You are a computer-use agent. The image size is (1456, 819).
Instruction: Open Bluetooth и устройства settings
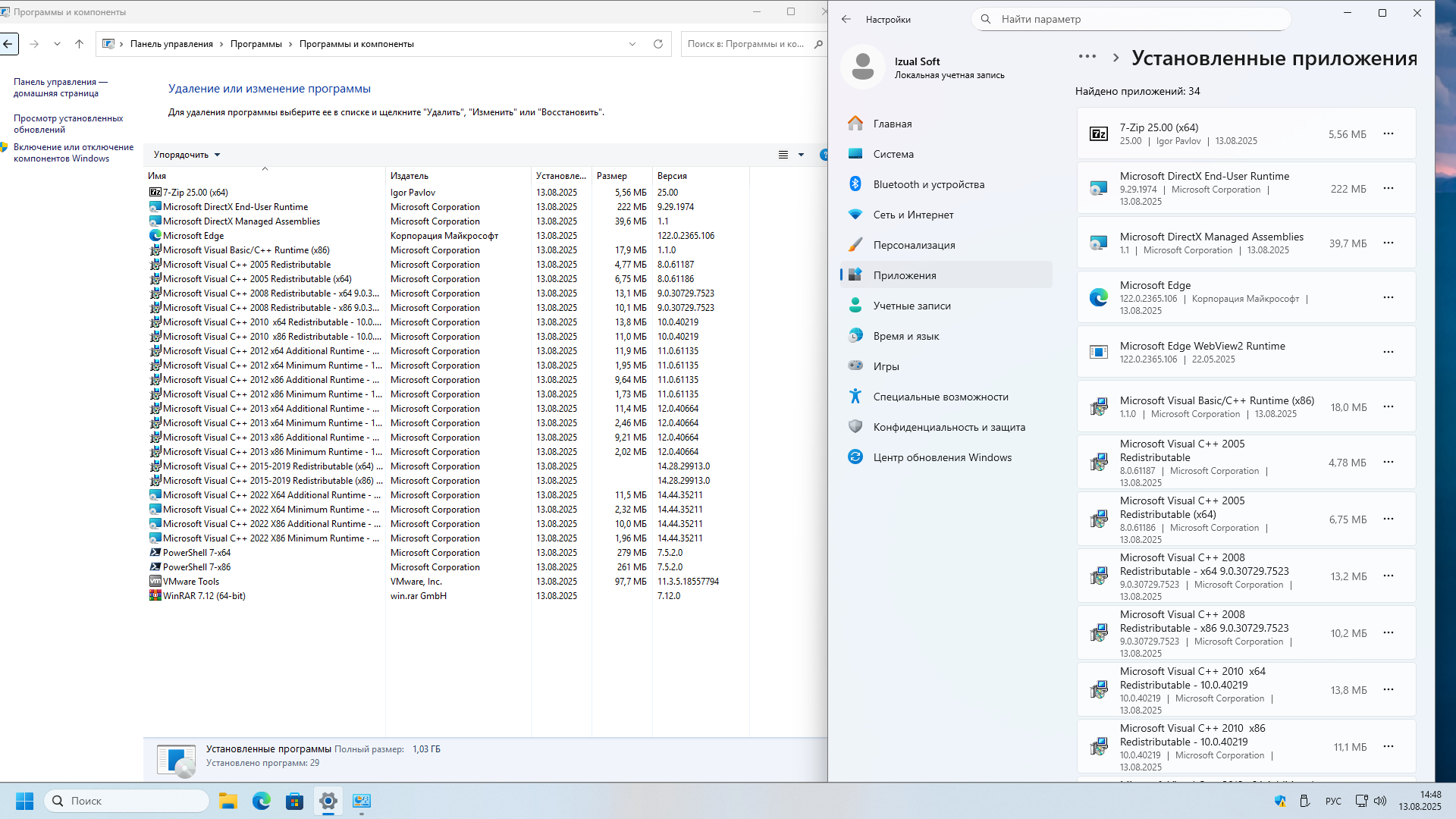pyautogui.click(x=946, y=184)
